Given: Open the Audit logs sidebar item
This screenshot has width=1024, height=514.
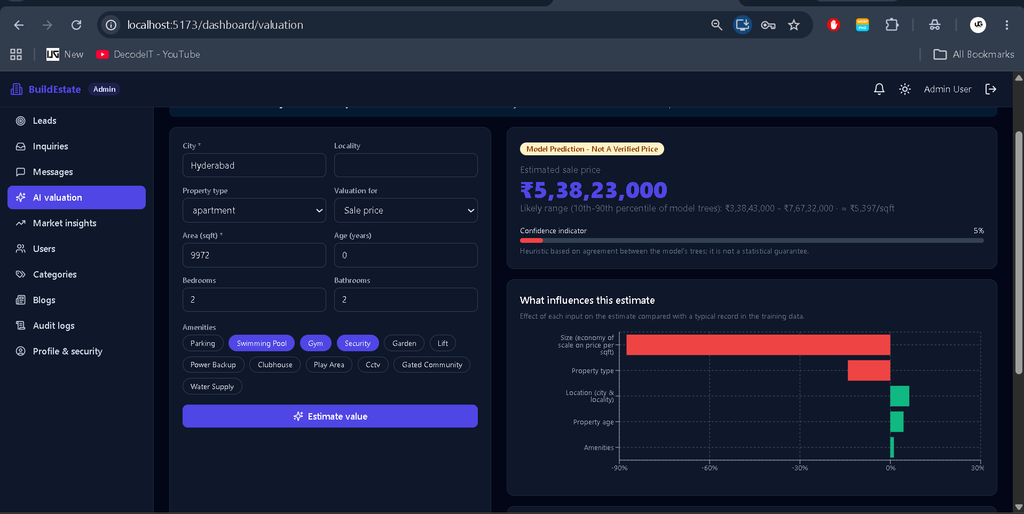Looking at the screenshot, I should point(76,325).
